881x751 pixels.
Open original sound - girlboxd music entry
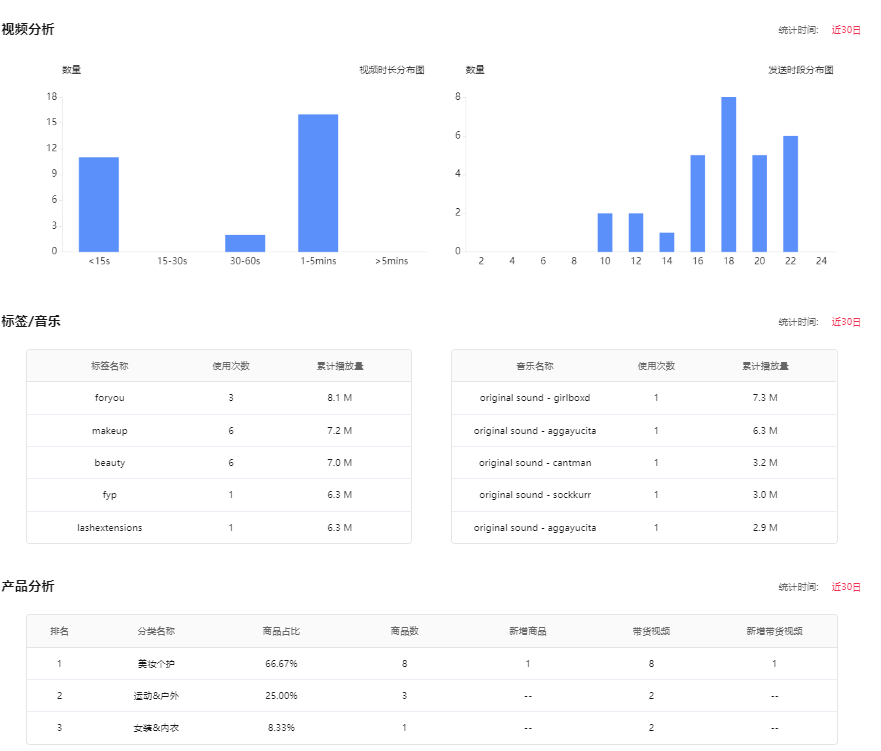coord(535,398)
